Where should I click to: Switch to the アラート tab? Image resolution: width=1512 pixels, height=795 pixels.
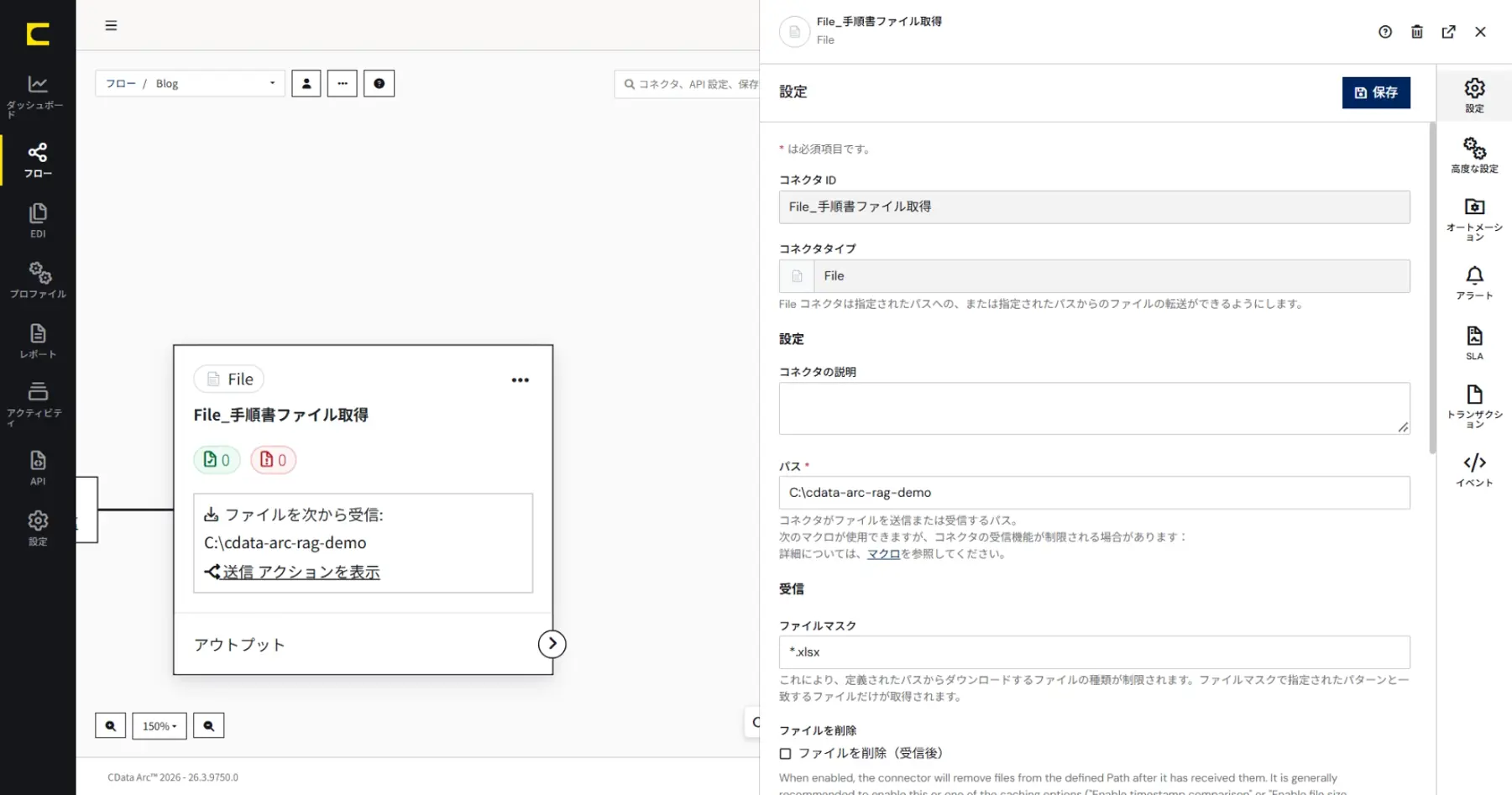pyautogui.click(x=1475, y=283)
